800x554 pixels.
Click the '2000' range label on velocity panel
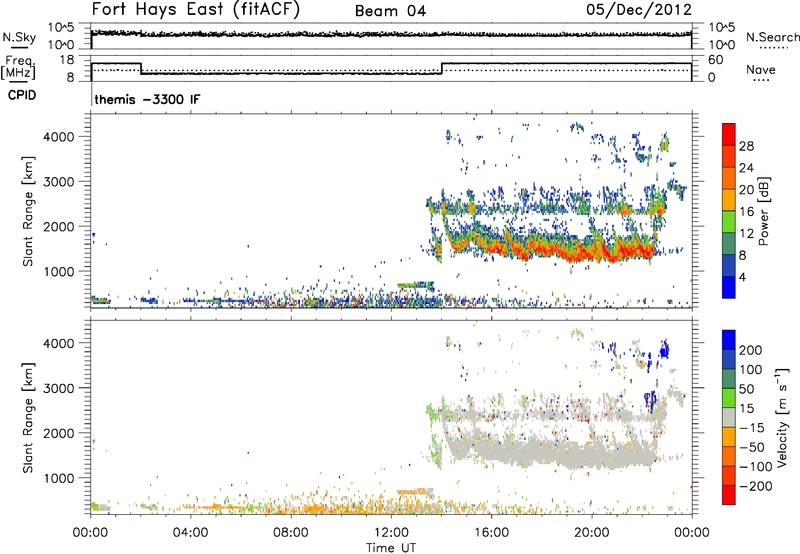click(x=58, y=433)
